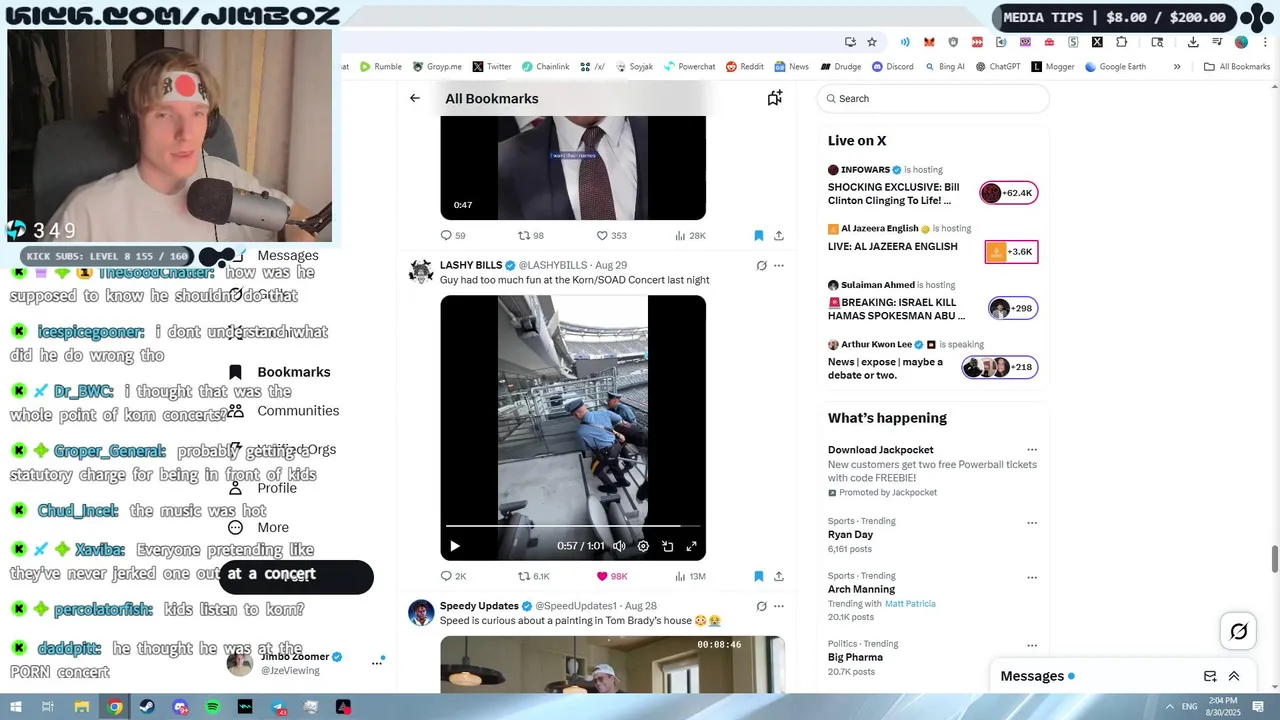The height and width of the screenshot is (720, 1280).
Task: Join Al Jazeera English live +3.6K
Action: tap(1011, 252)
